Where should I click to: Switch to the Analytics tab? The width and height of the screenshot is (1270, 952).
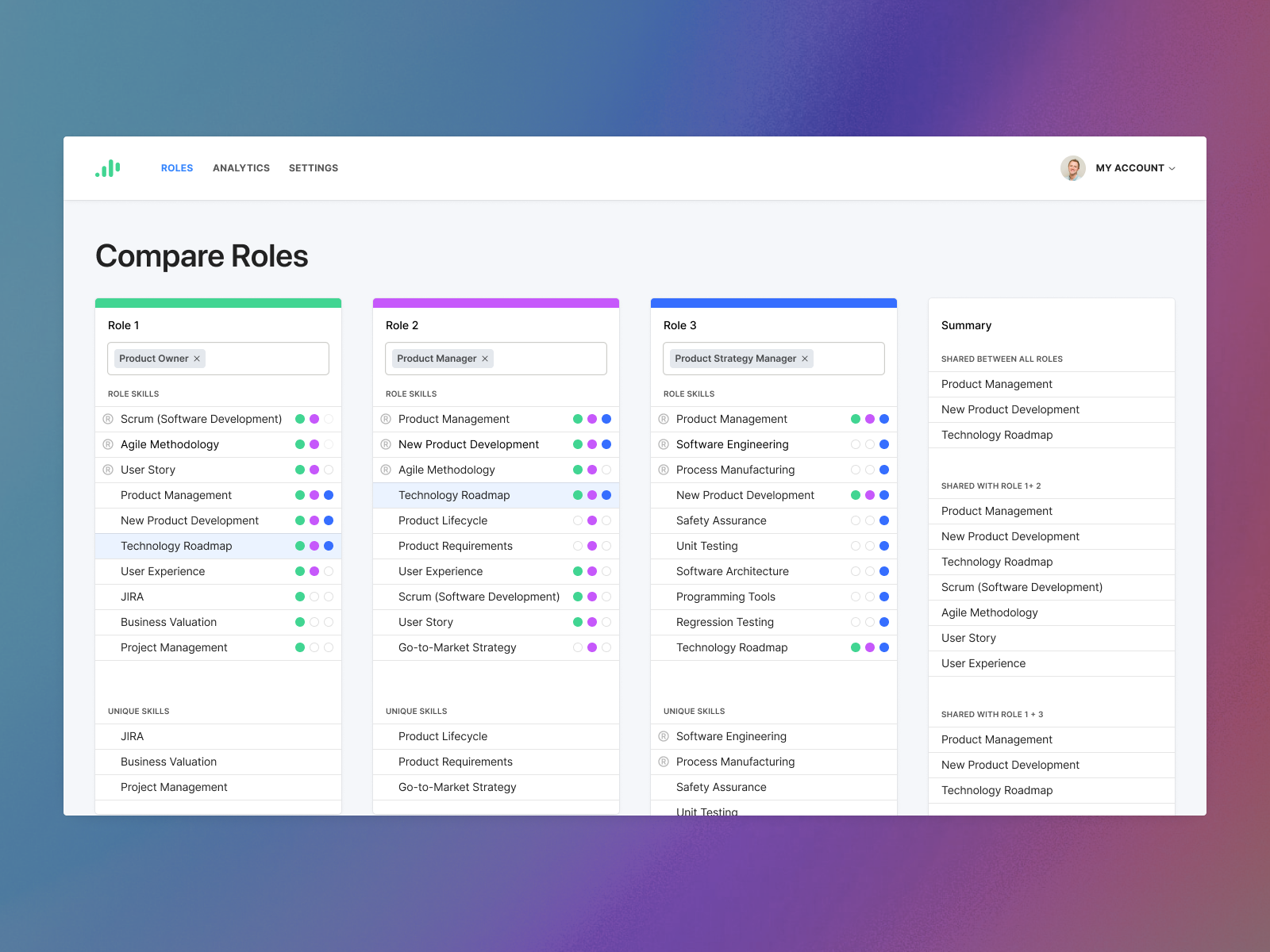point(241,167)
